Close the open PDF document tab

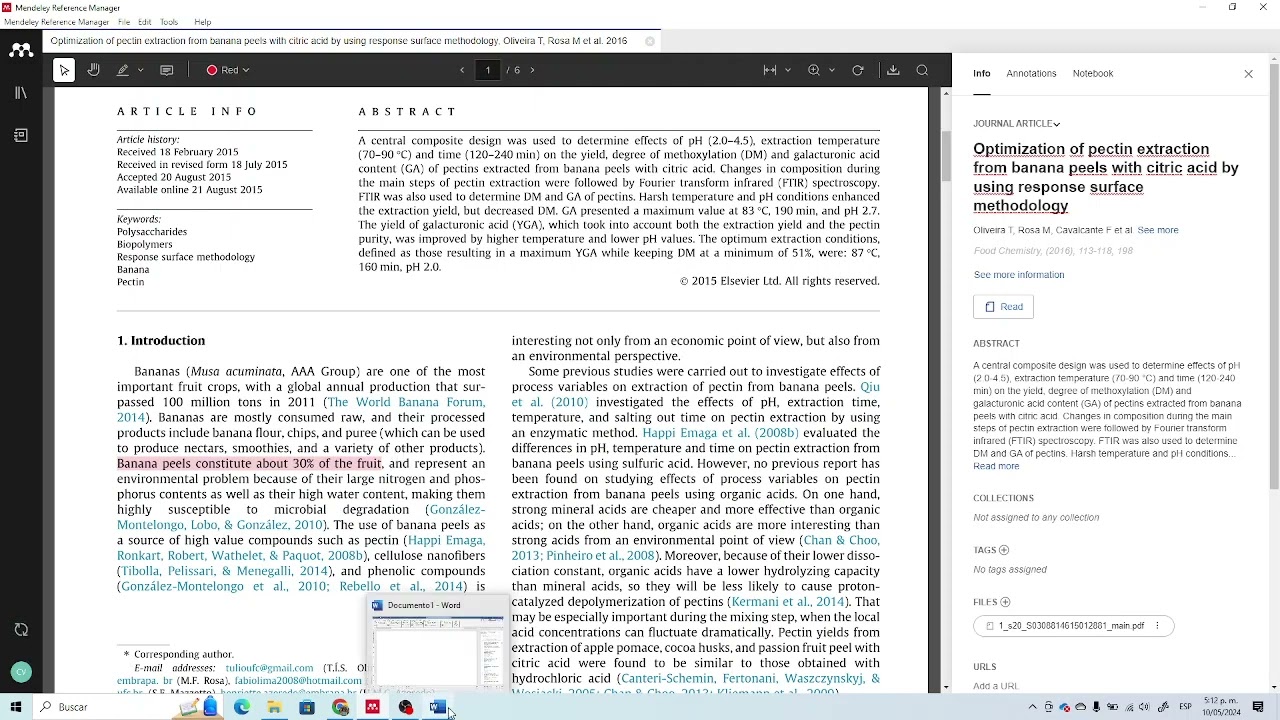click(x=650, y=41)
